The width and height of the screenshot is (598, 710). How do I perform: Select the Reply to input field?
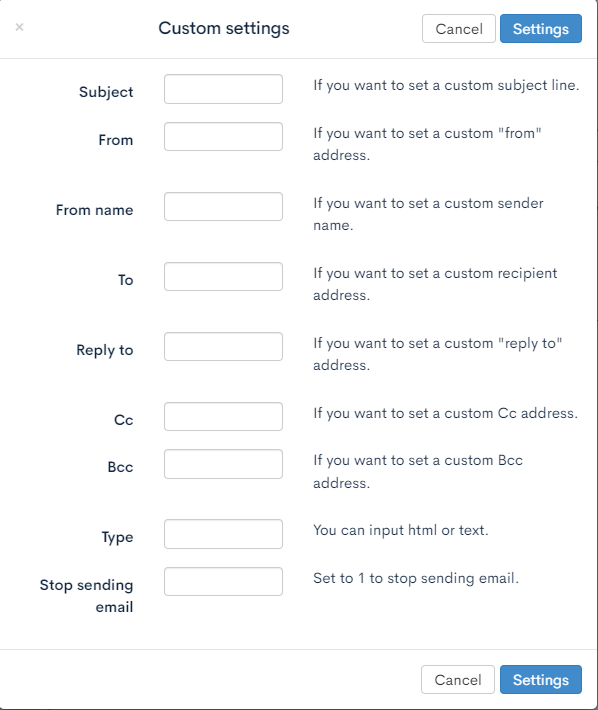(223, 346)
